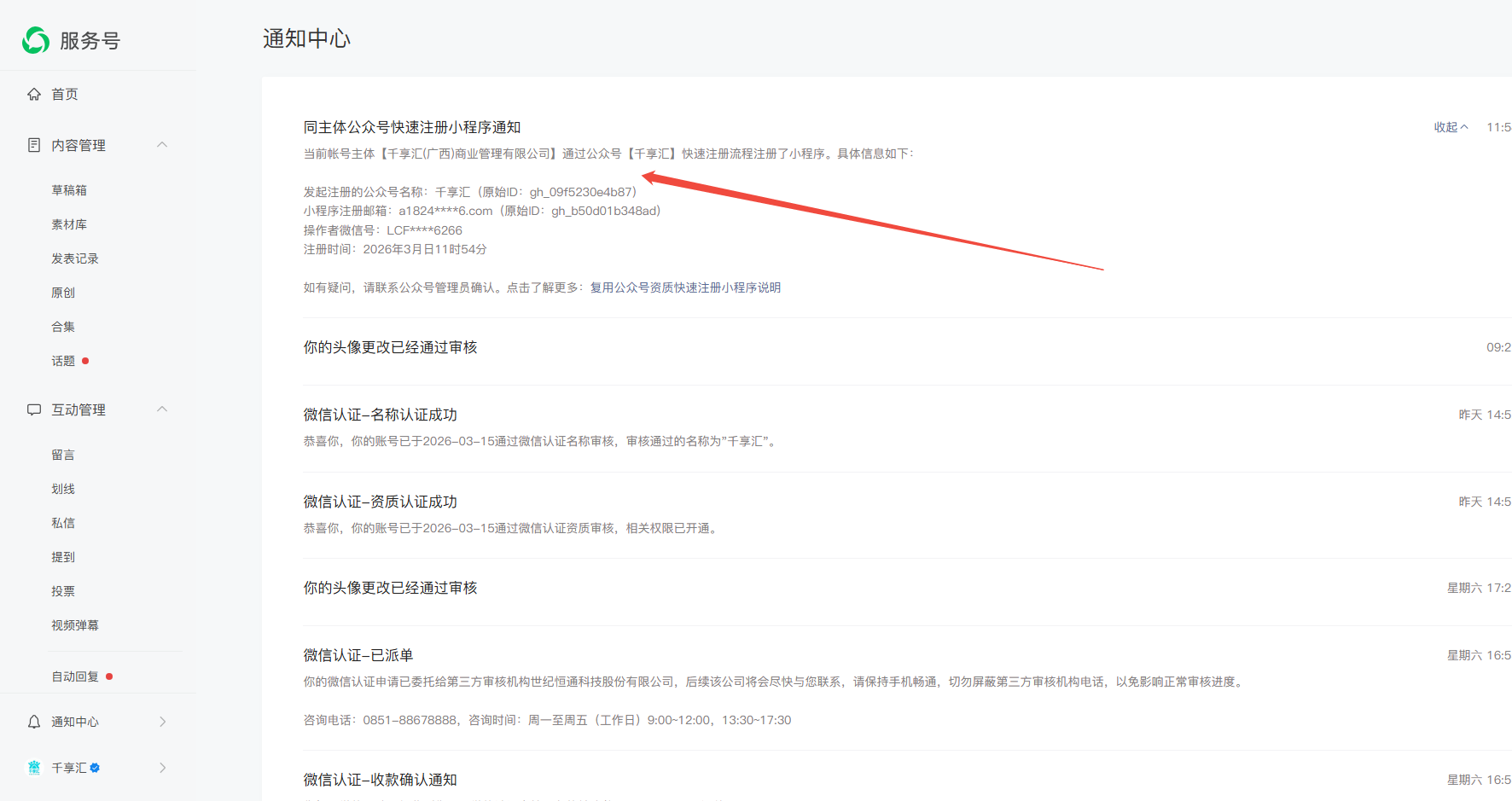
Task: Open 视频弹幕 under 互动管理
Action: pos(75,625)
